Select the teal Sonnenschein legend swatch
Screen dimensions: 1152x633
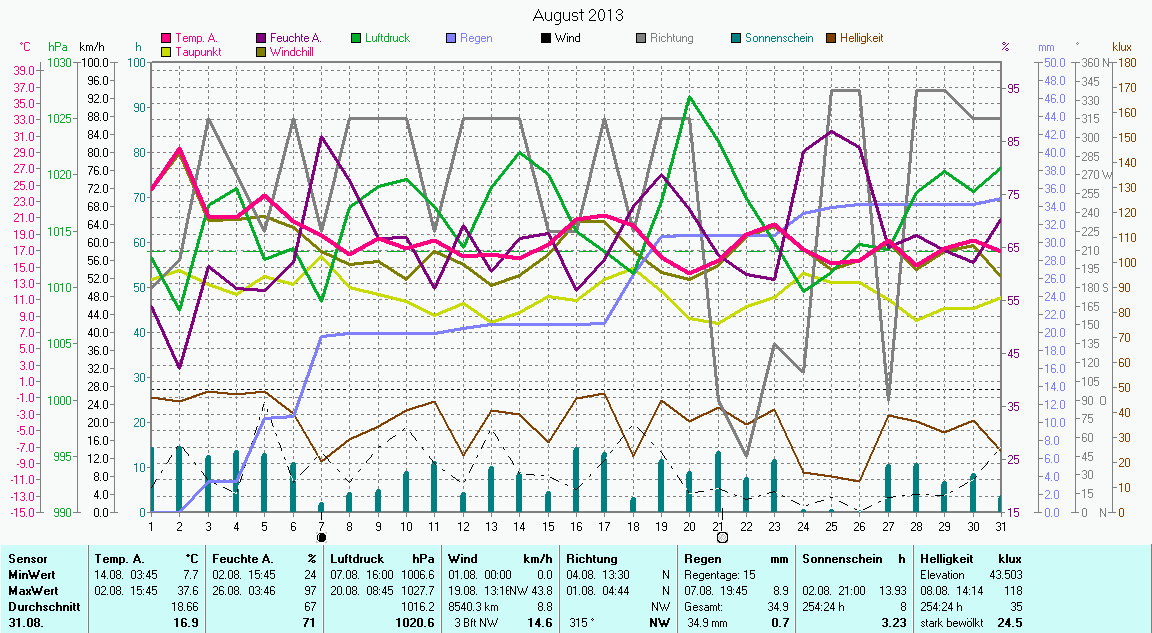tap(736, 39)
